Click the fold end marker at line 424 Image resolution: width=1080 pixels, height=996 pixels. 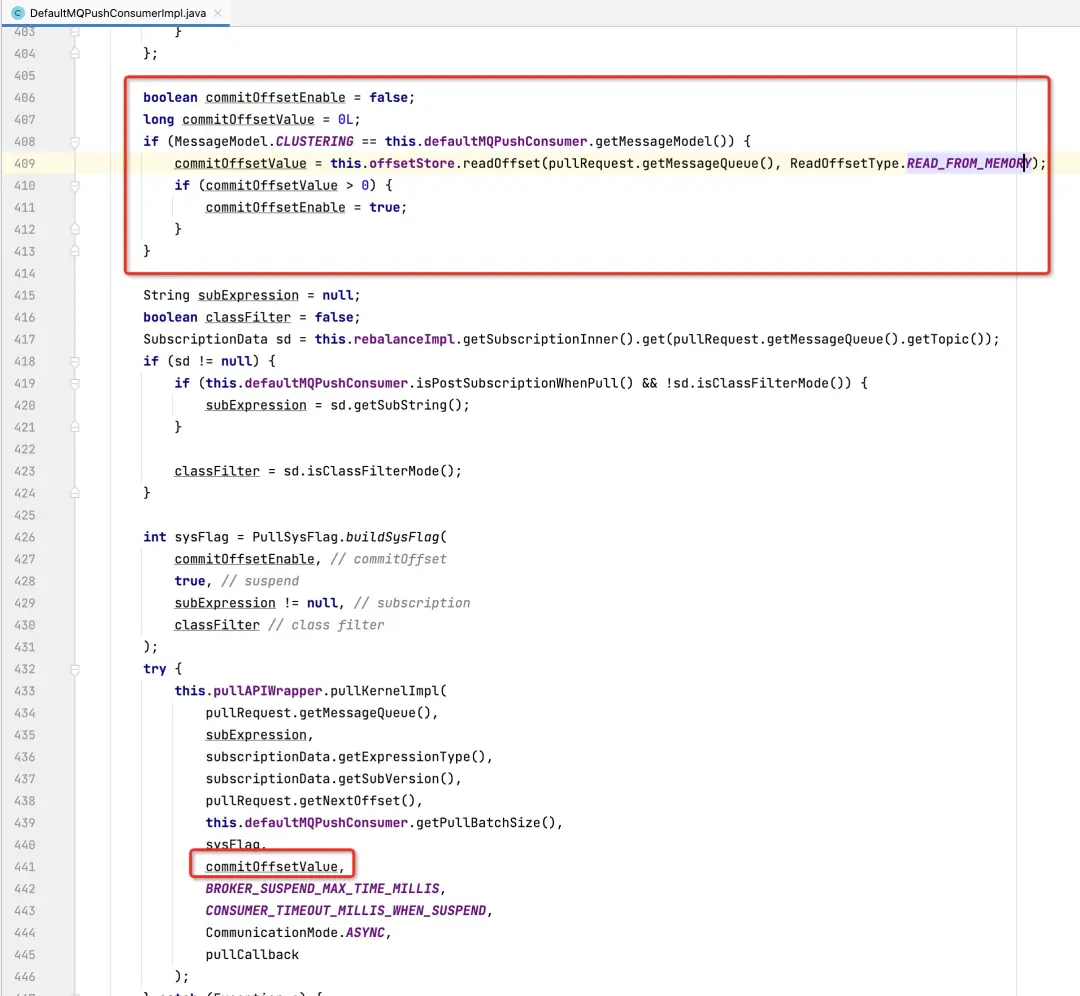pyautogui.click(x=75, y=493)
